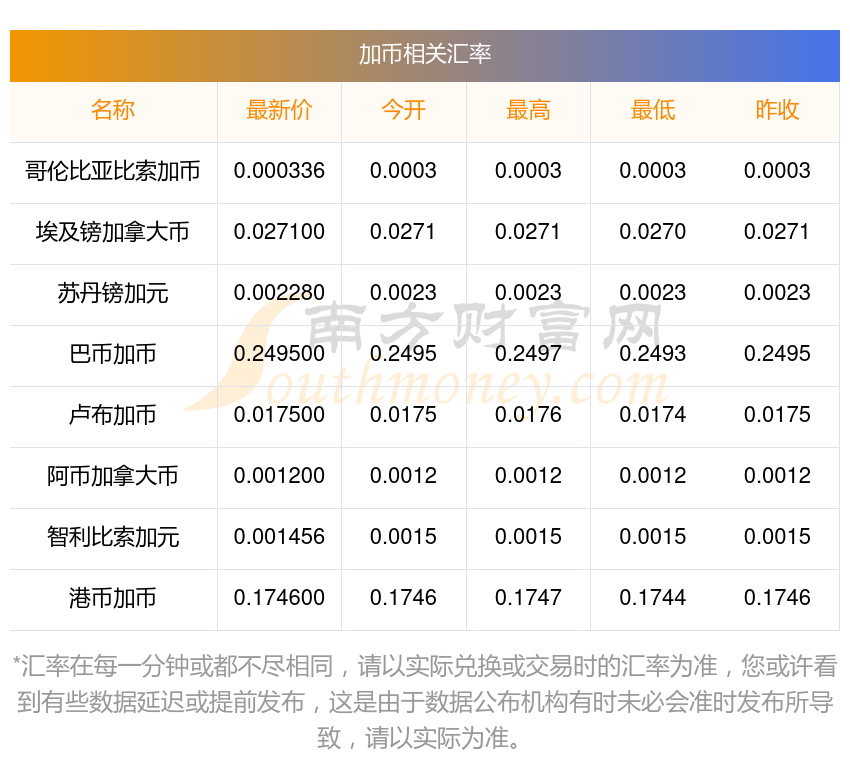Click the 0.0270 lowest value for 埃及镑
This screenshot has width=850, height=769.
[x=653, y=232]
